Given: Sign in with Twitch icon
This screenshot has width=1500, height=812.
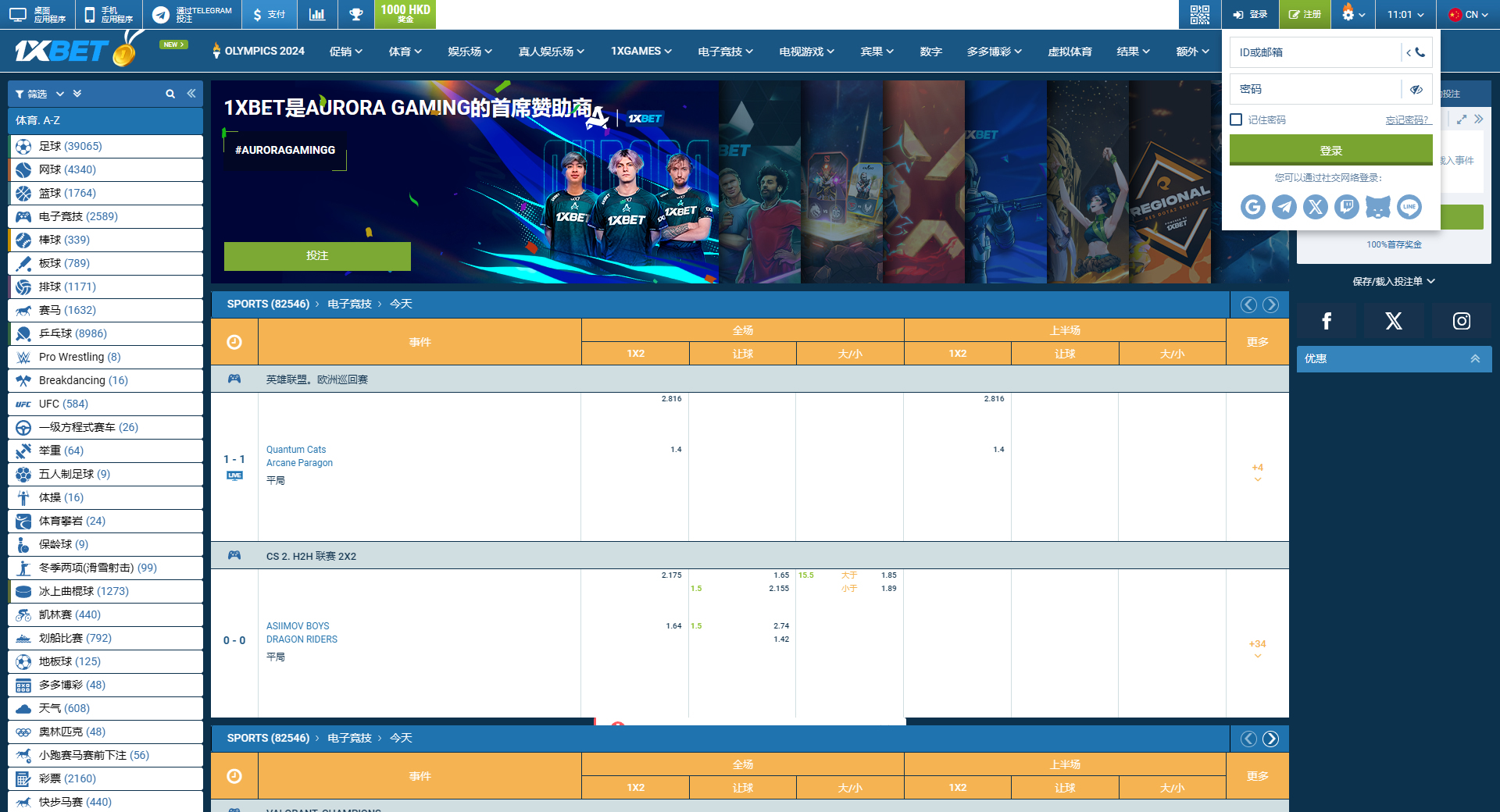Looking at the screenshot, I should [1347, 207].
